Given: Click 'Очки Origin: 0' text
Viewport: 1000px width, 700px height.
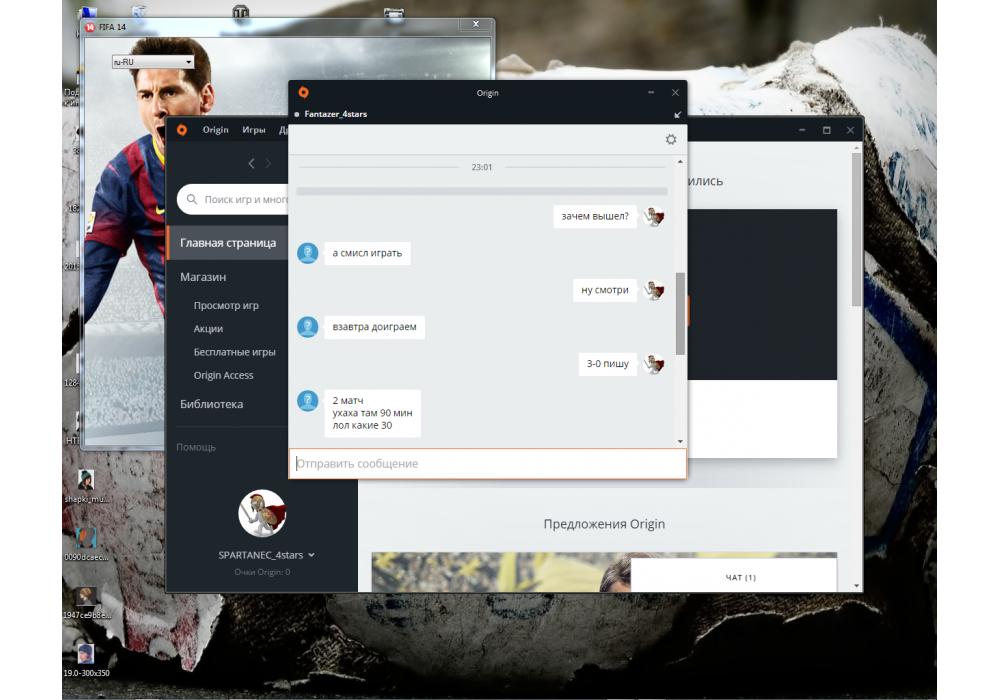Looking at the screenshot, I should 262,572.
